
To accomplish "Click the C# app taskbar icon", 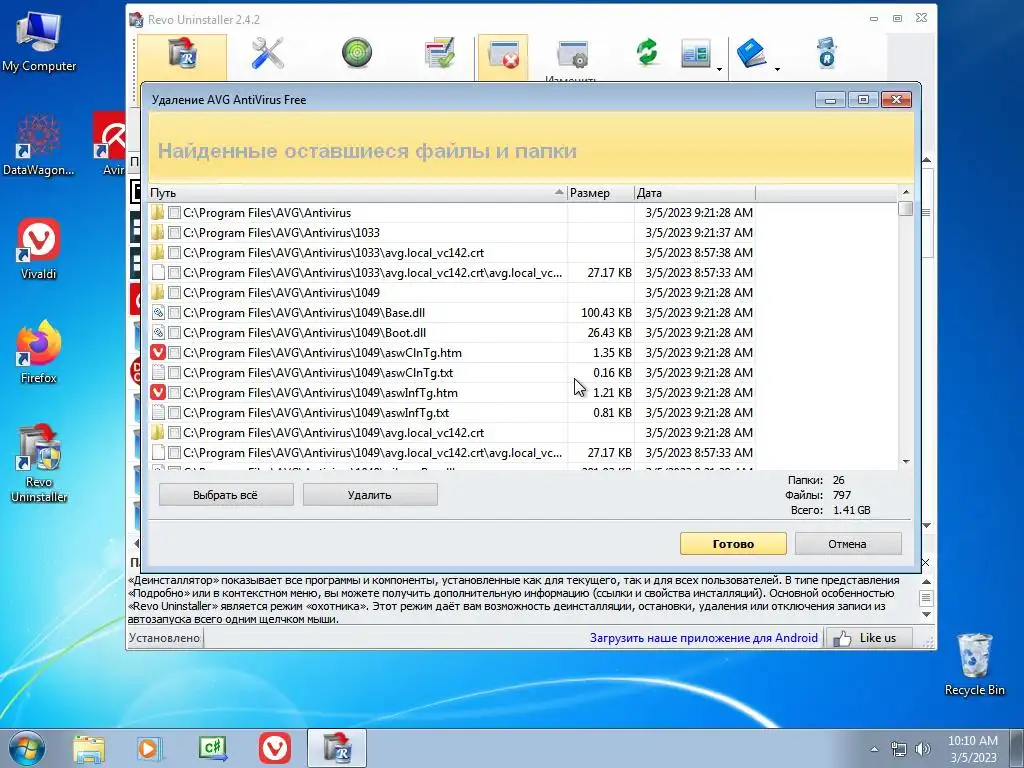I will [213, 748].
